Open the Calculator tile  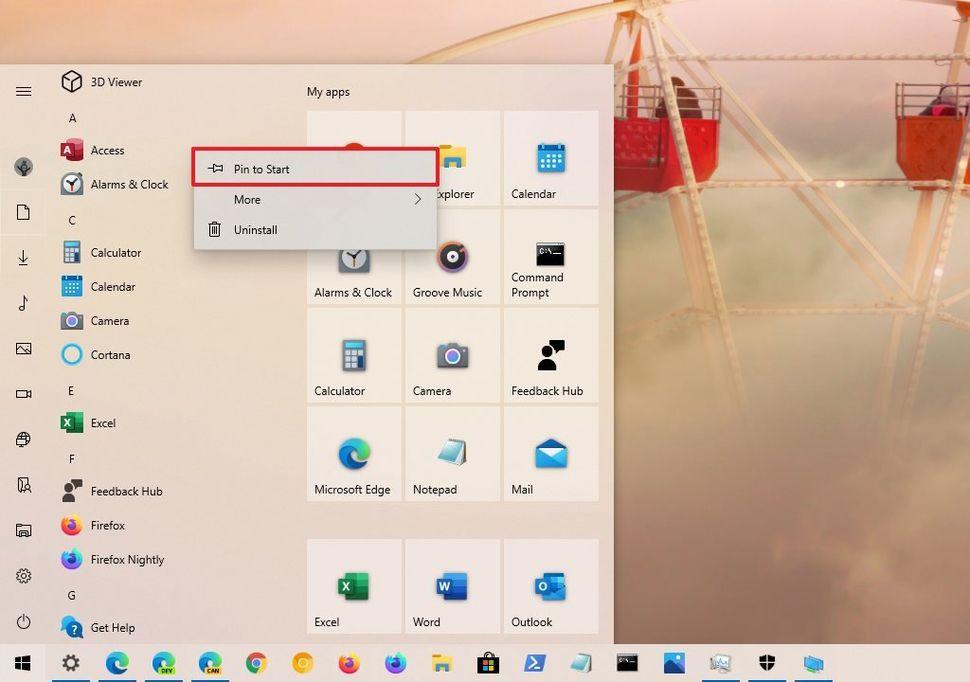click(354, 355)
